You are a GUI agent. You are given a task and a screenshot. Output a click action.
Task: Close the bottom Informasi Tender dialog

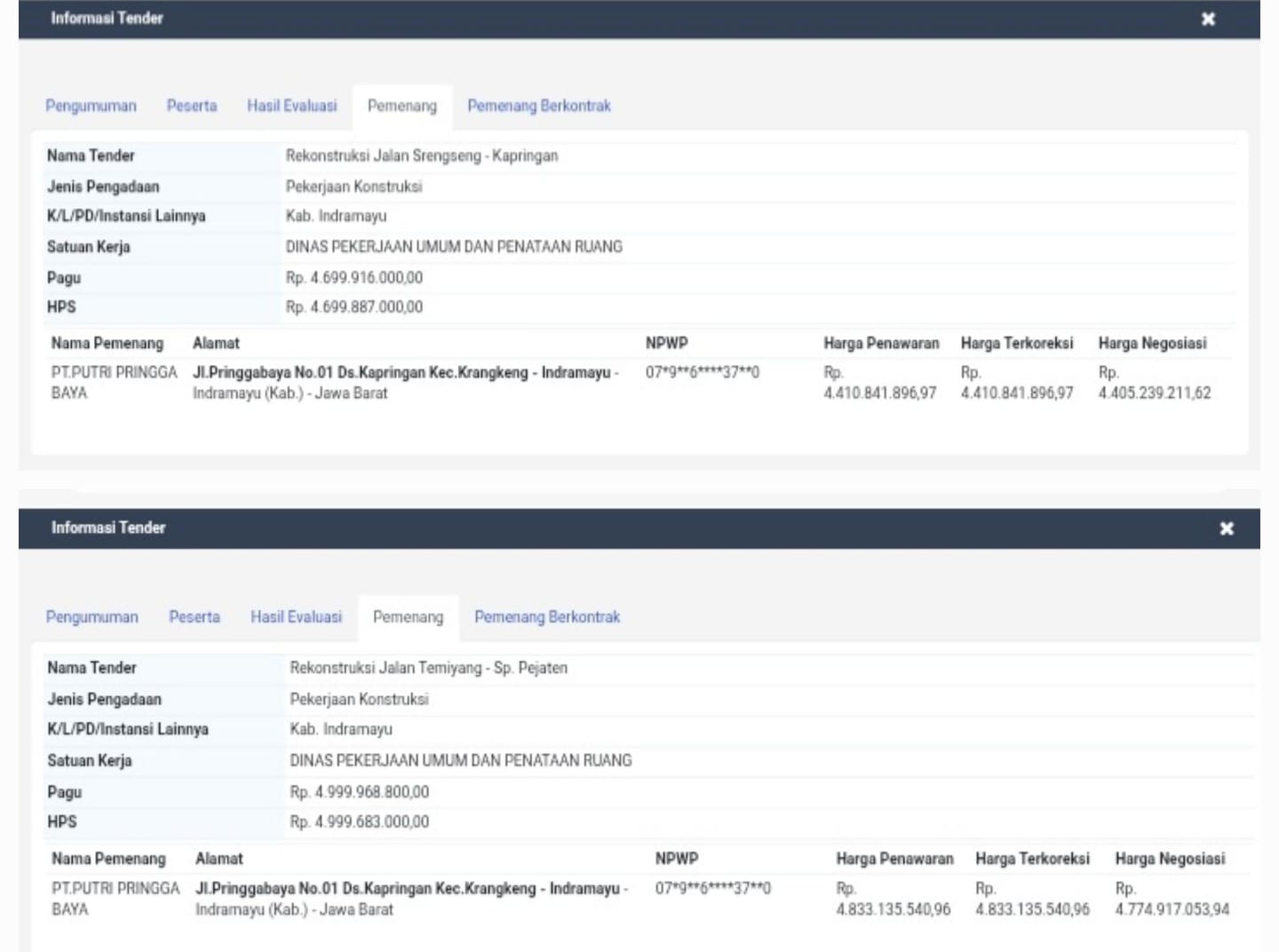1227,528
